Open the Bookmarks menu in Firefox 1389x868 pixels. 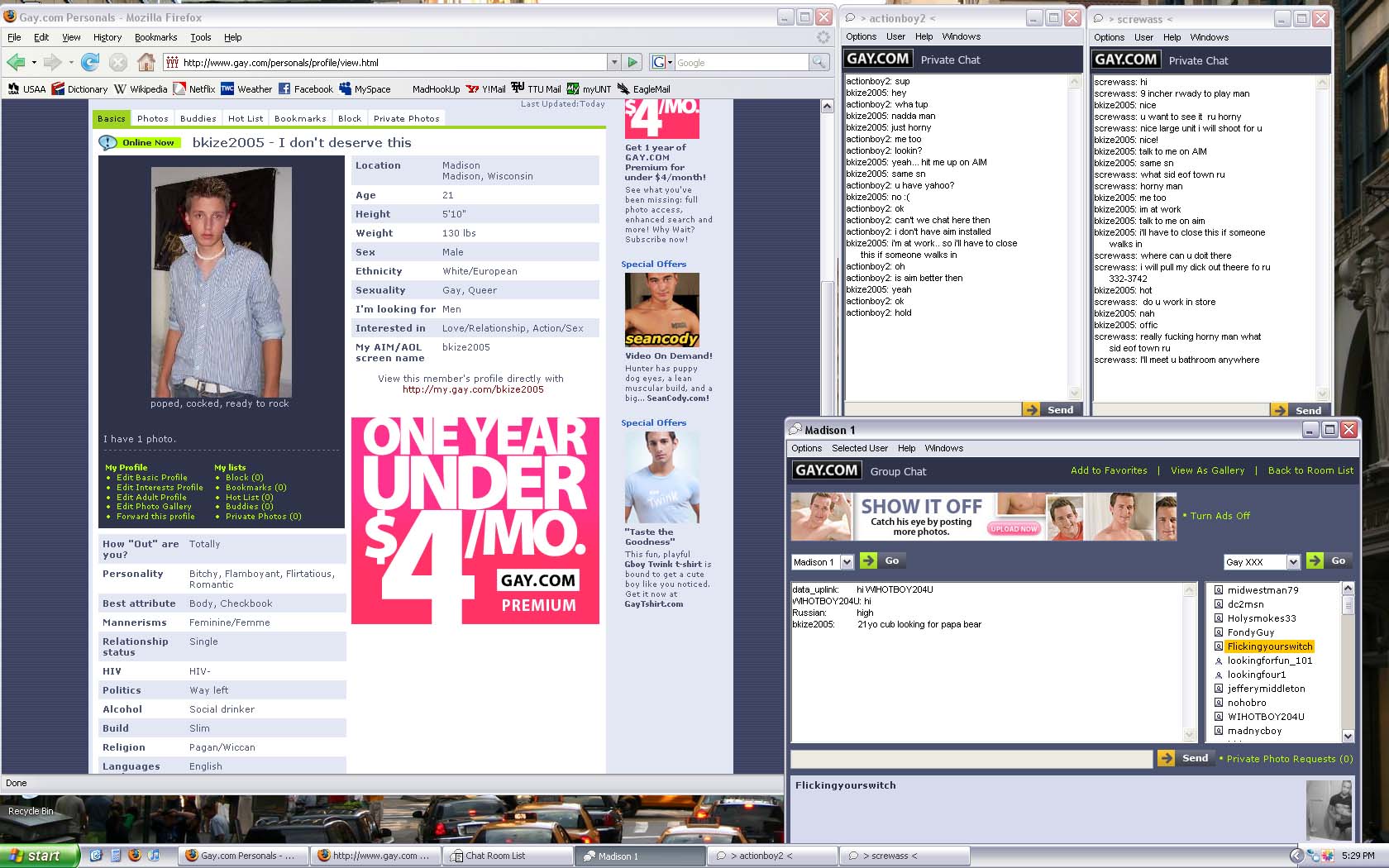[x=155, y=37]
